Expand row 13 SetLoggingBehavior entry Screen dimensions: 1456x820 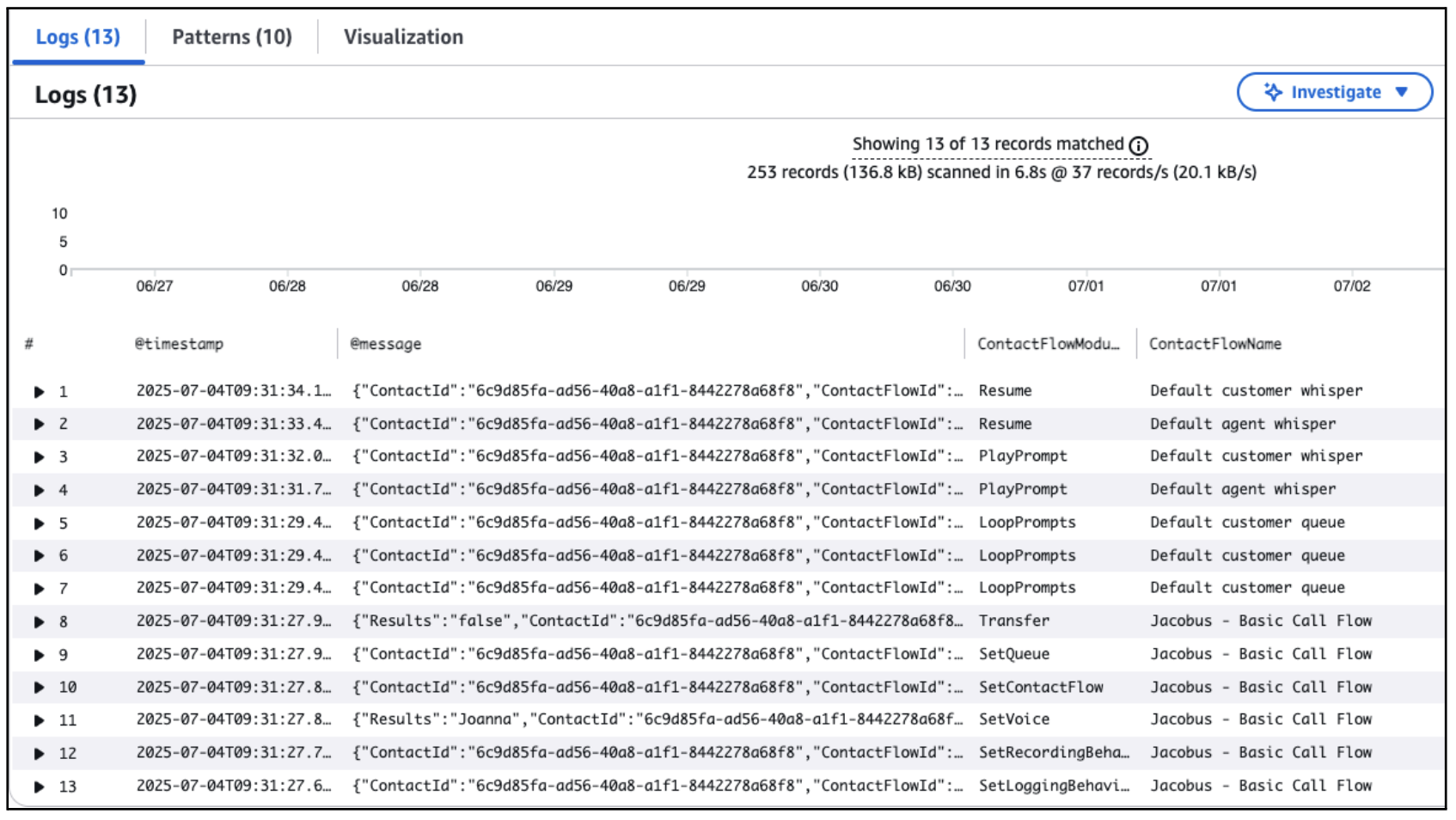[x=39, y=786]
